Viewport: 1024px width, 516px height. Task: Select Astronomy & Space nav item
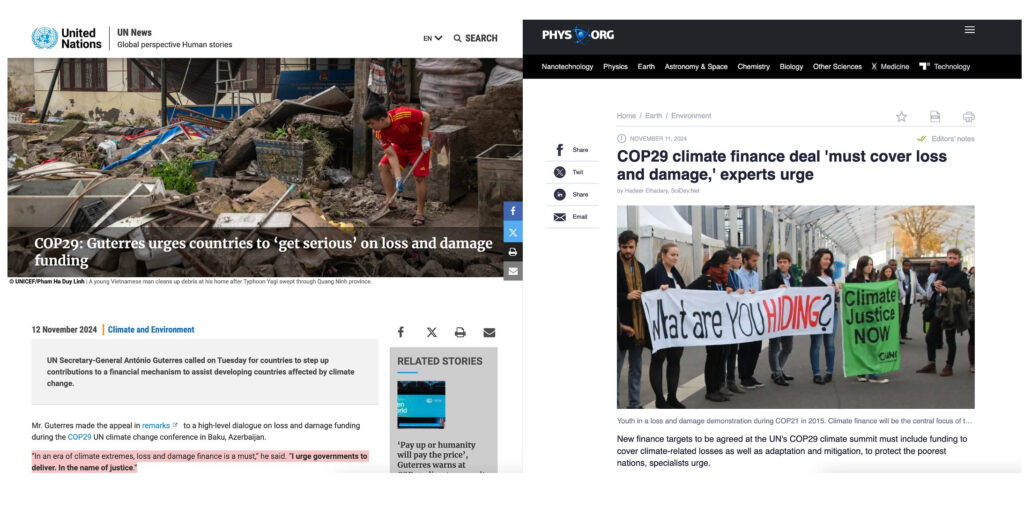696,67
